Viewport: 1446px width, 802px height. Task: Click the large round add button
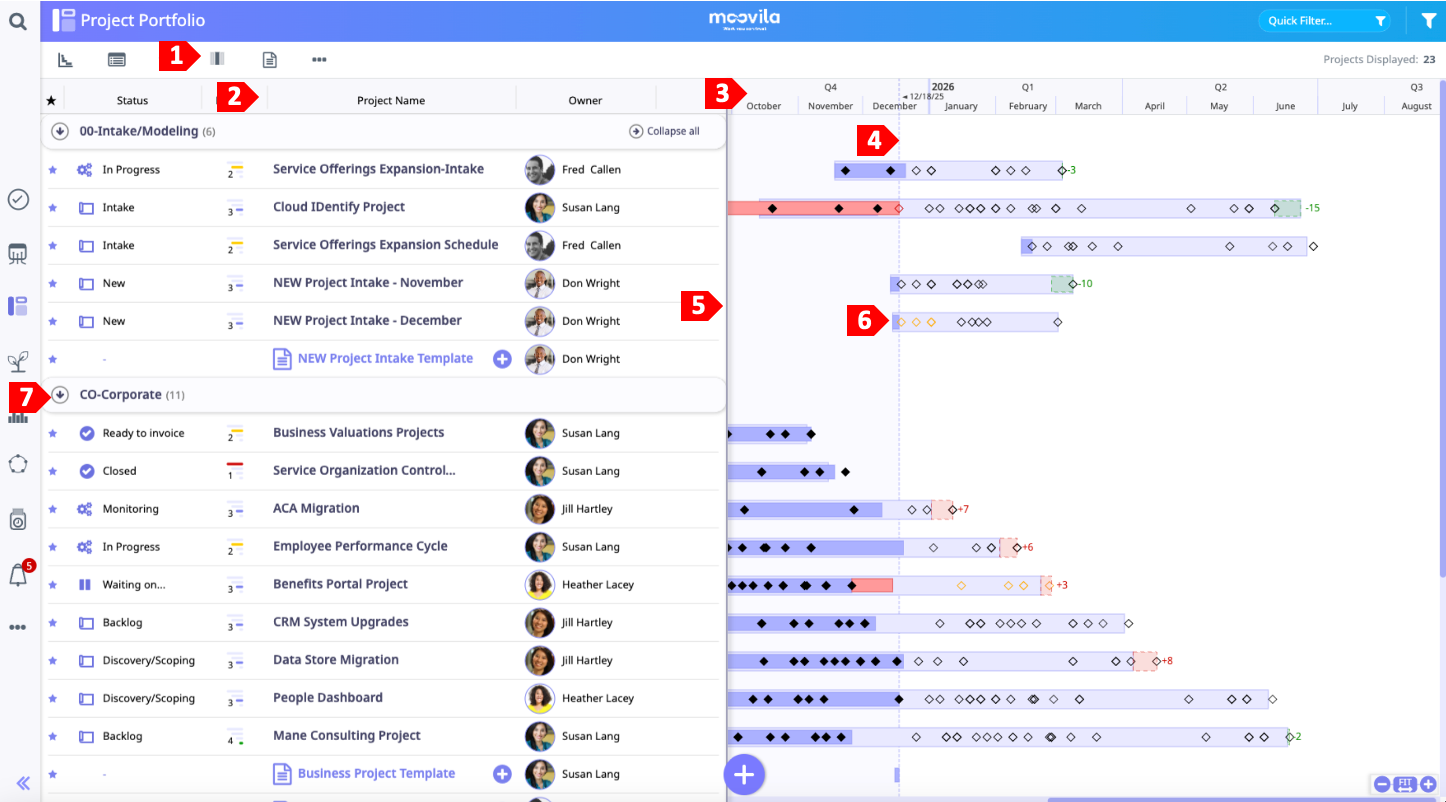744,774
